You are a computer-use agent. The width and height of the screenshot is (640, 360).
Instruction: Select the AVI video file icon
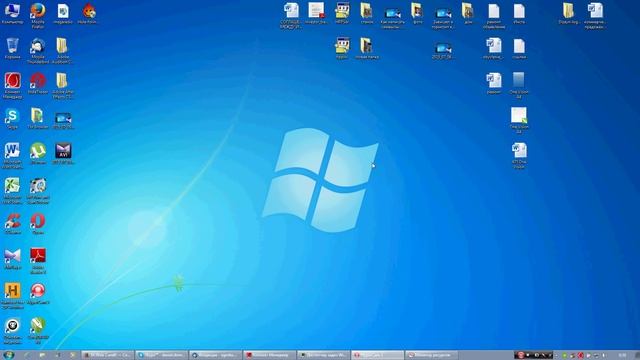click(63, 151)
